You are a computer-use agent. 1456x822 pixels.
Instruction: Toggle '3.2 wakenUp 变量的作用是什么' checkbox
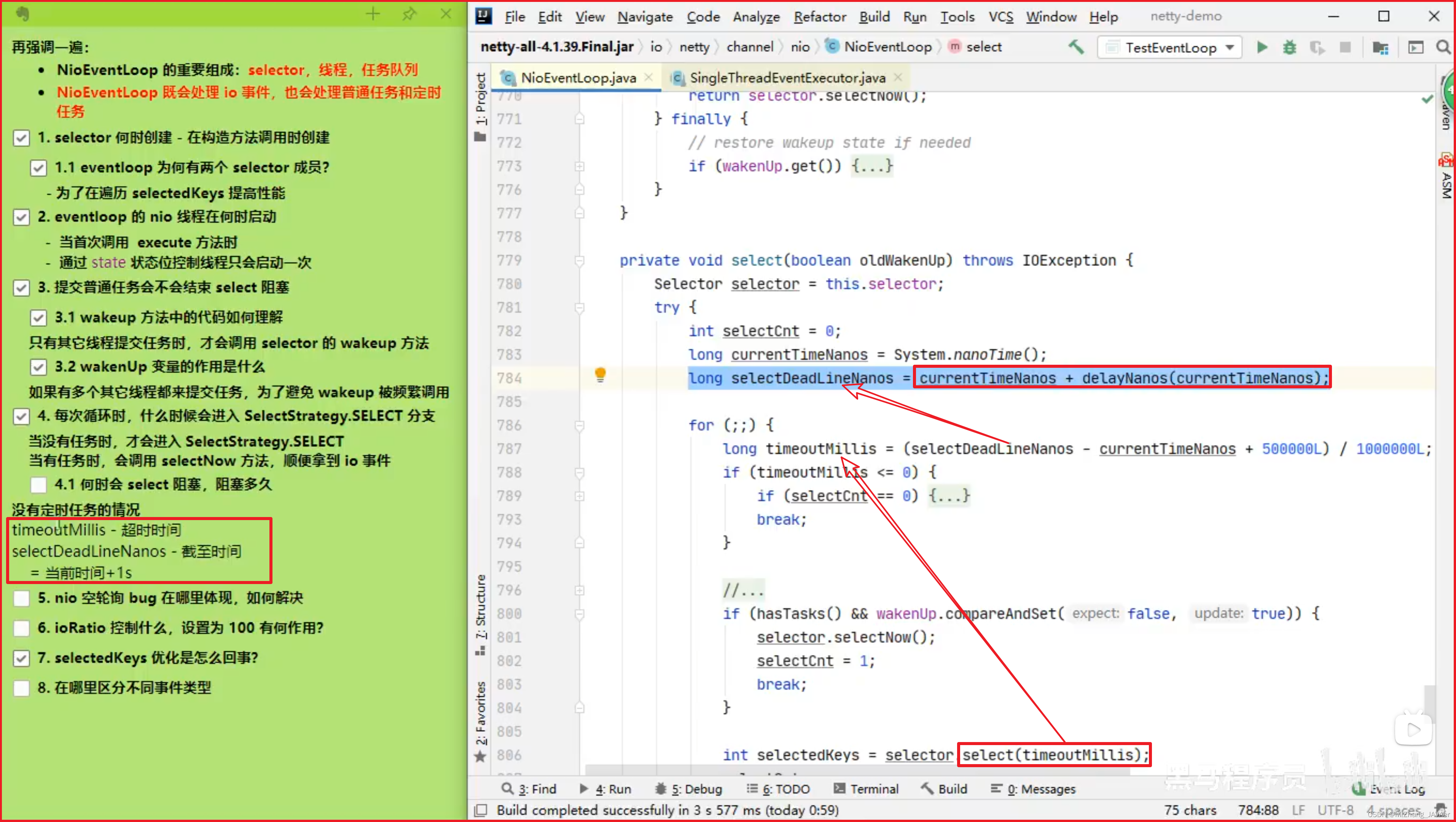pos(38,367)
